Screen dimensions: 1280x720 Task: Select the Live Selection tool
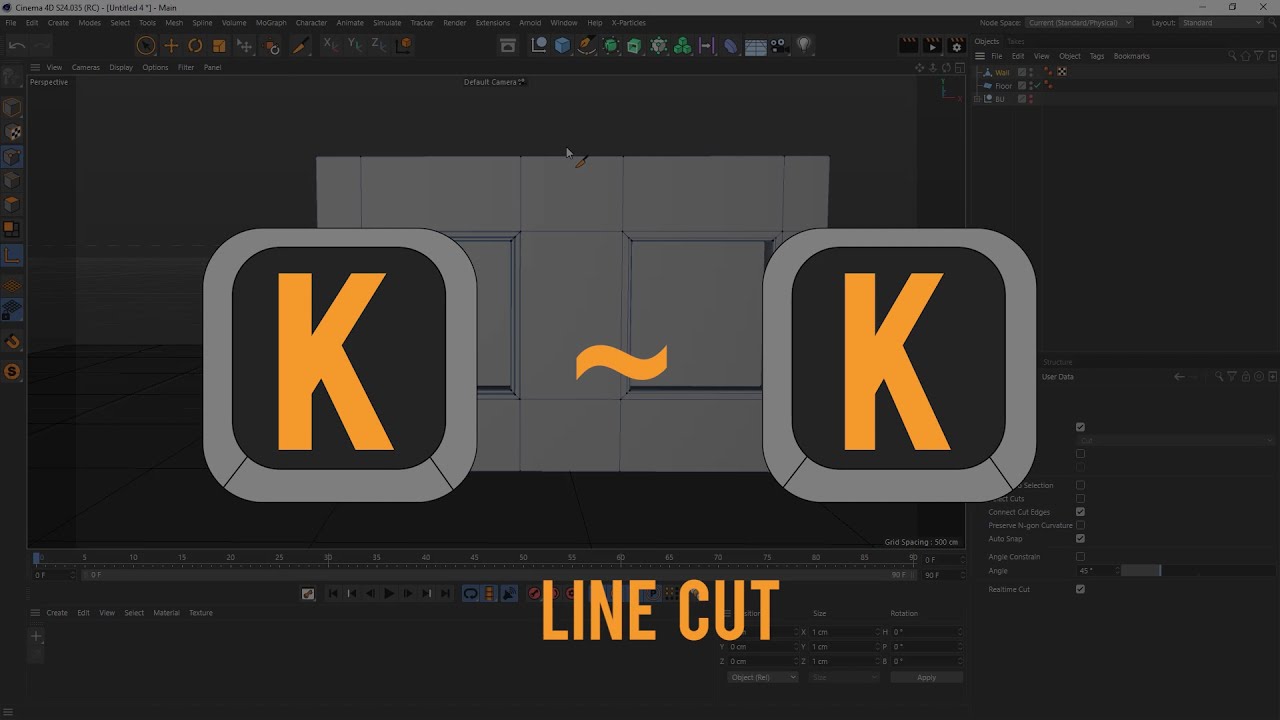coord(146,45)
